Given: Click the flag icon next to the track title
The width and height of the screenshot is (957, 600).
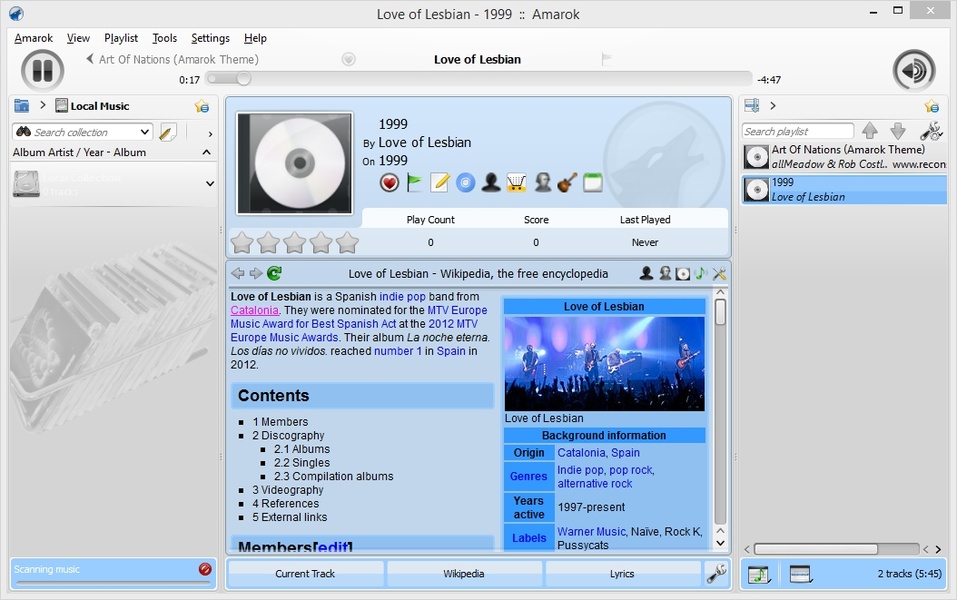Looking at the screenshot, I should (606, 59).
